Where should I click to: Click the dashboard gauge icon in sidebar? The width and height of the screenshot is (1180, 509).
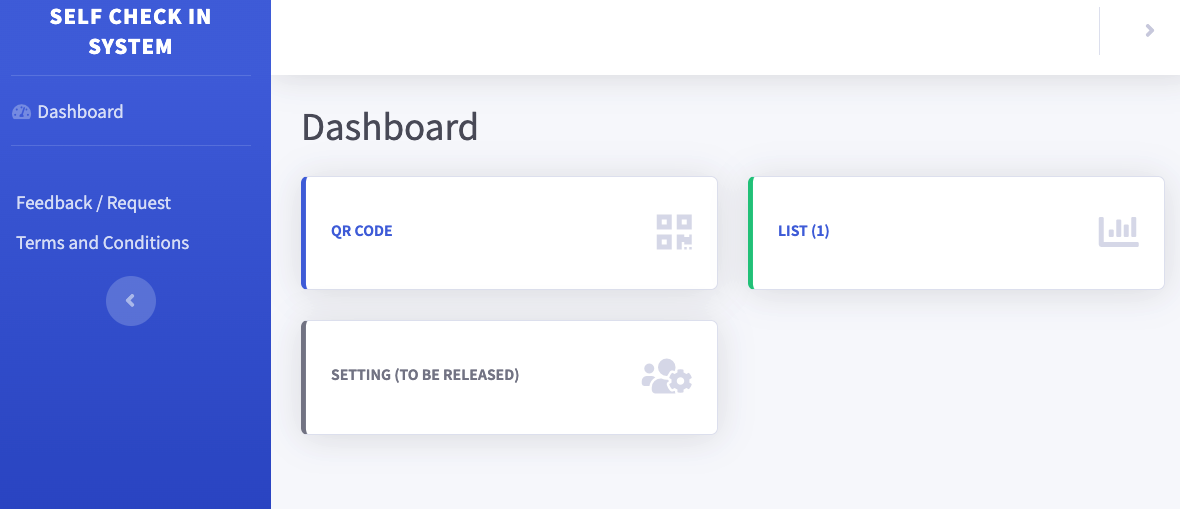pos(21,112)
